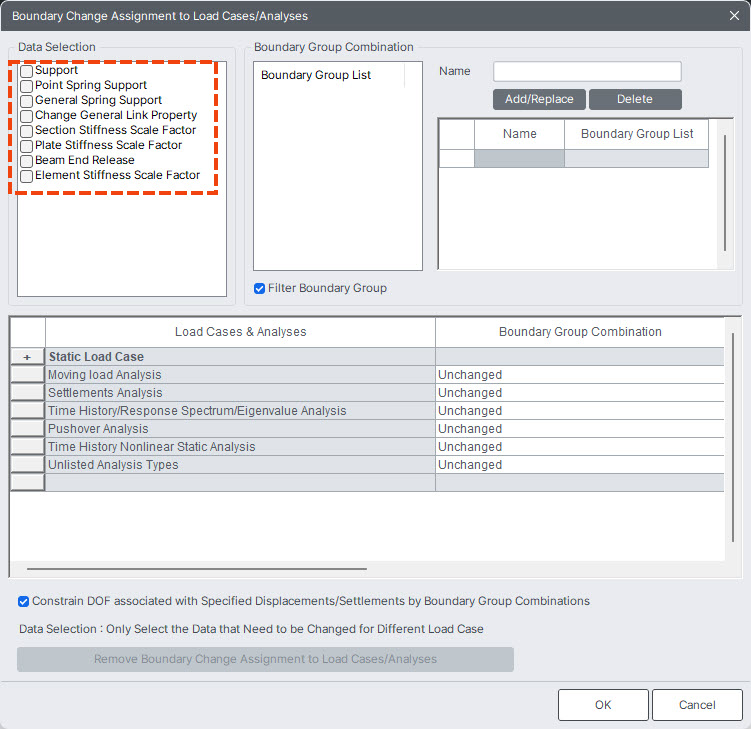This screenshot has height=729, width=751.
Task: Uncheck the Filter Boundary Group option
Action: 260,288
